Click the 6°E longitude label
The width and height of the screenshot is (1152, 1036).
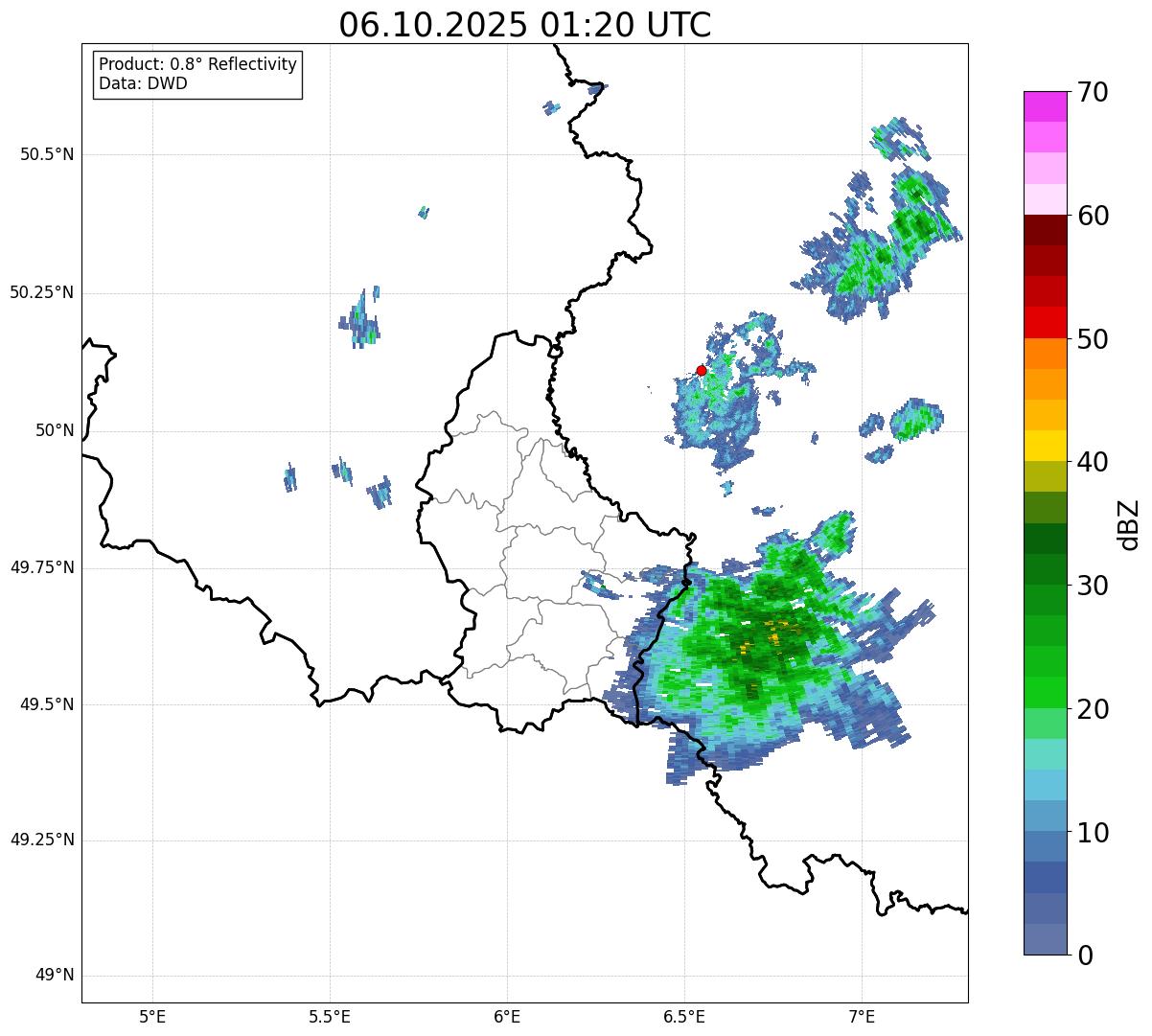click(507, 1017)
